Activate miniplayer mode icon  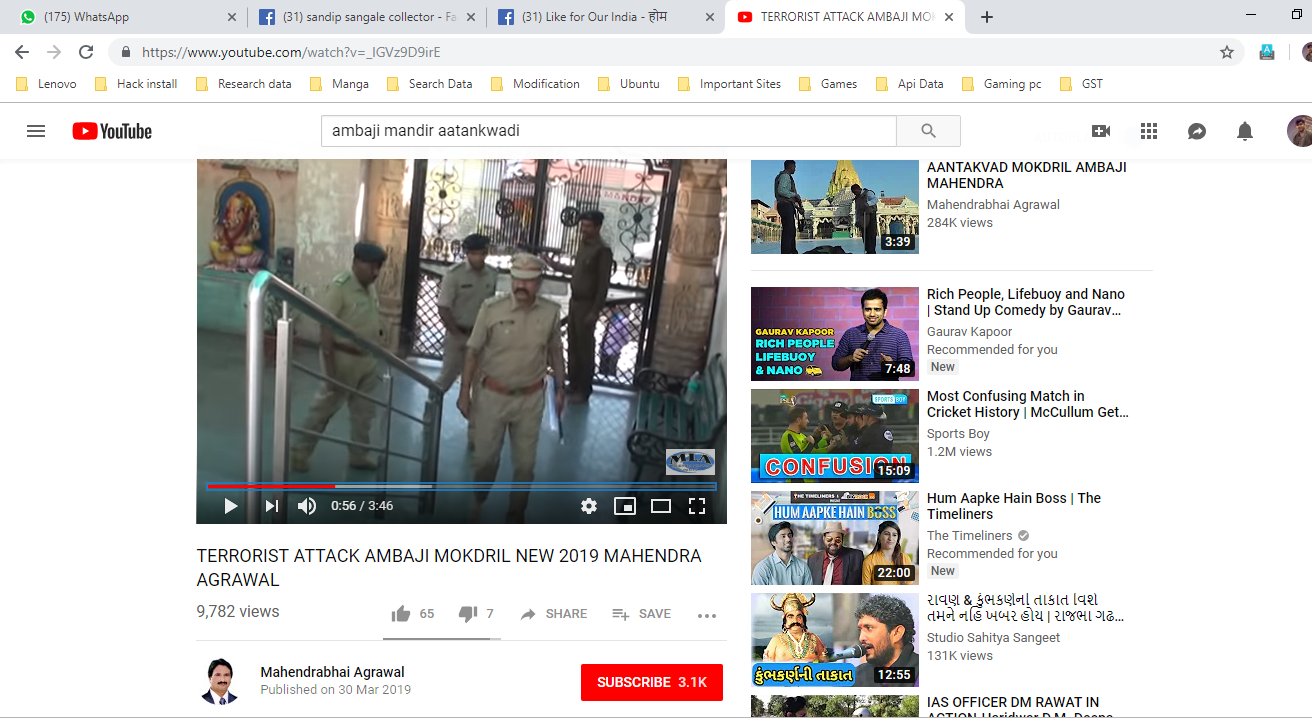(x=625, y=506)
